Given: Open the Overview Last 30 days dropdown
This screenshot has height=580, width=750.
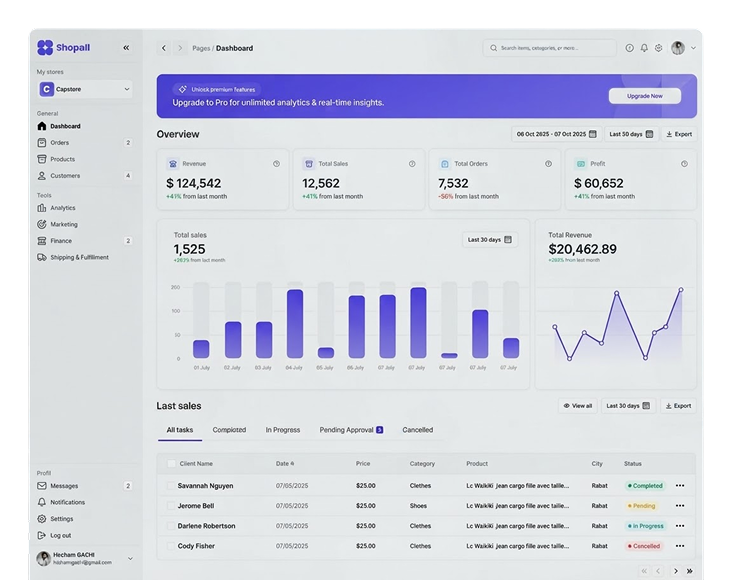Looking at the screenshot, I should tap(631, 134).
